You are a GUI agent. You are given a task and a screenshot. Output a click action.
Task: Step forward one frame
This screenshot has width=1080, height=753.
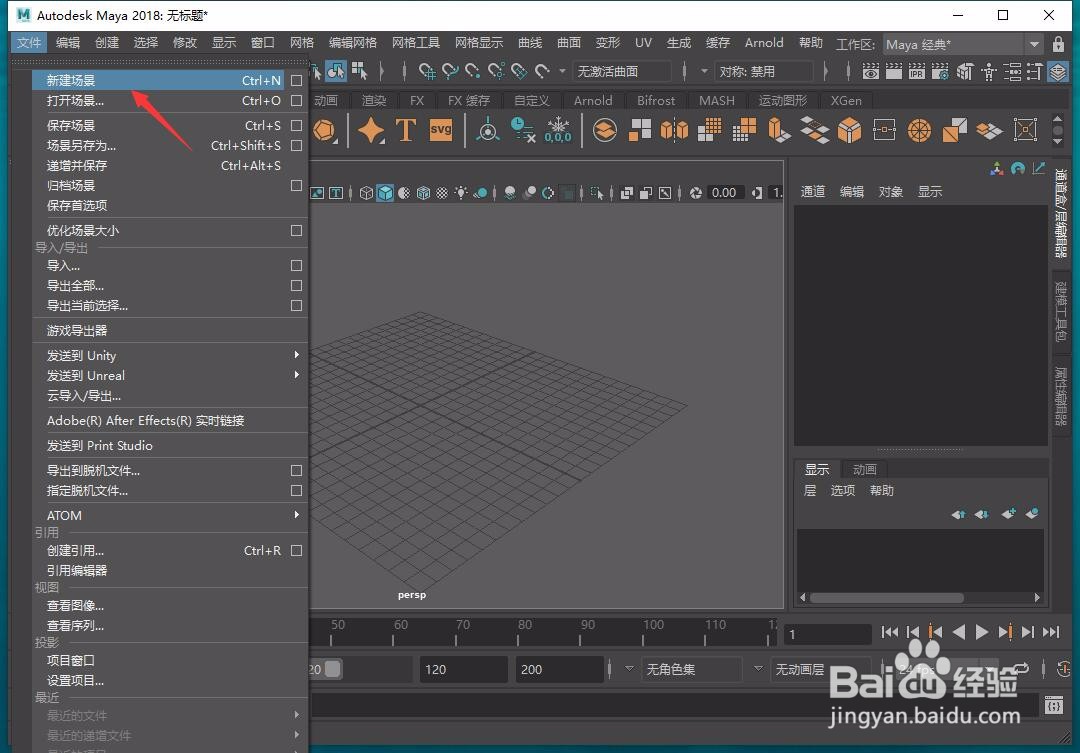point(1028,632)
